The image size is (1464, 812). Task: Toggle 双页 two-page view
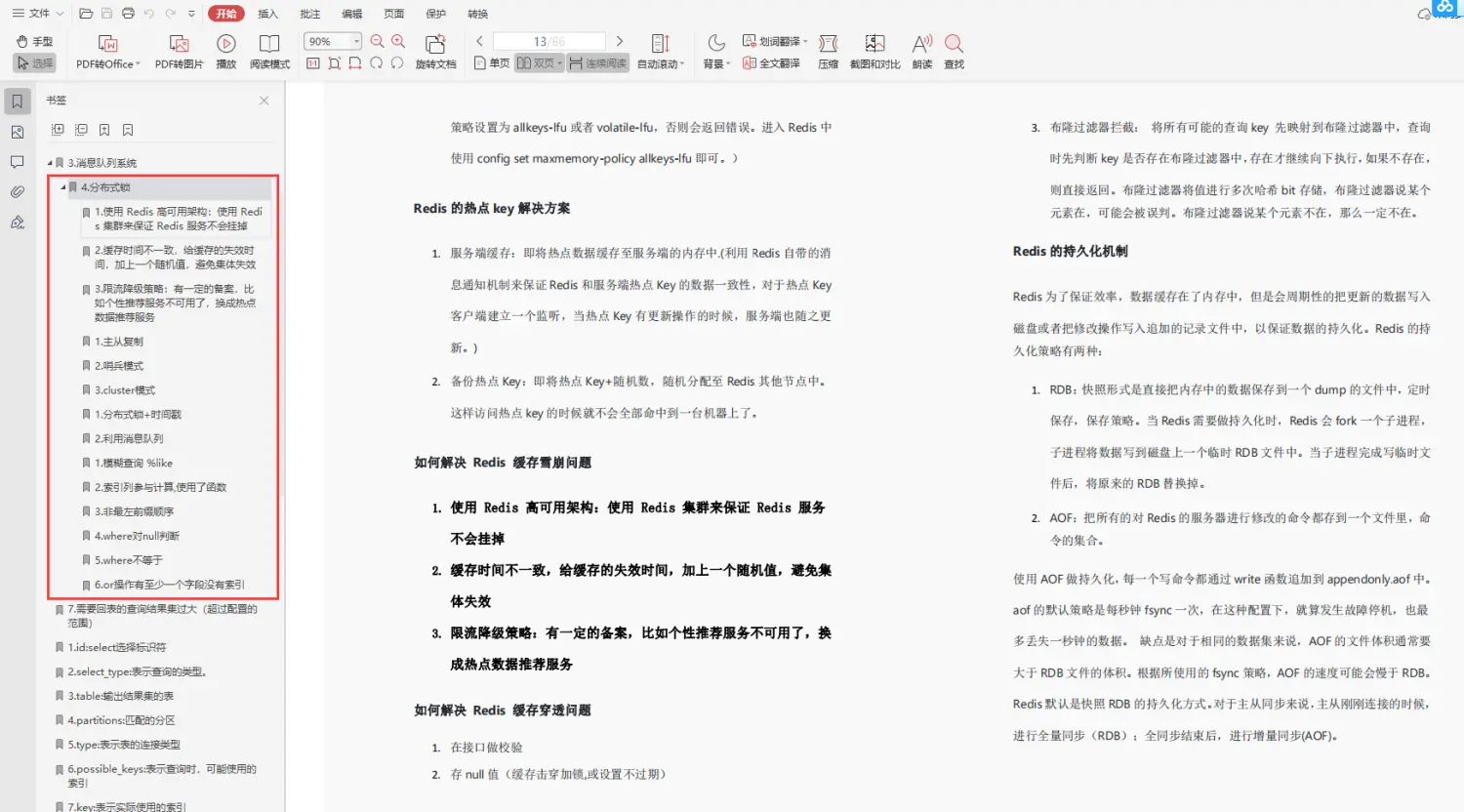(539, 63)
